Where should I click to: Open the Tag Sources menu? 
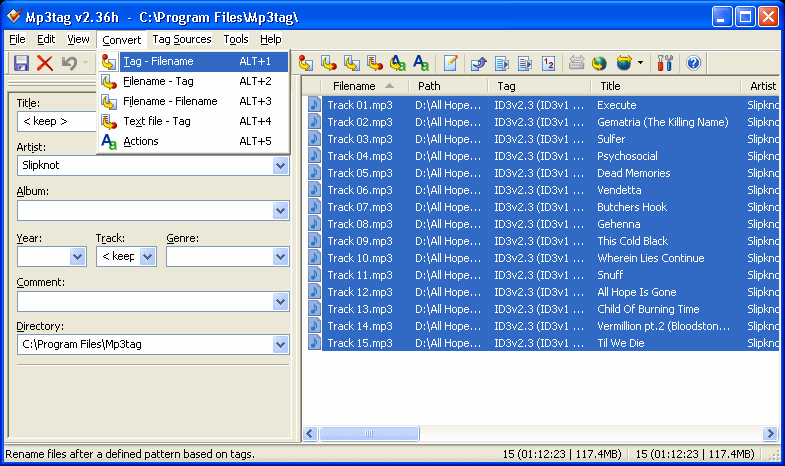tap(182, 39)
